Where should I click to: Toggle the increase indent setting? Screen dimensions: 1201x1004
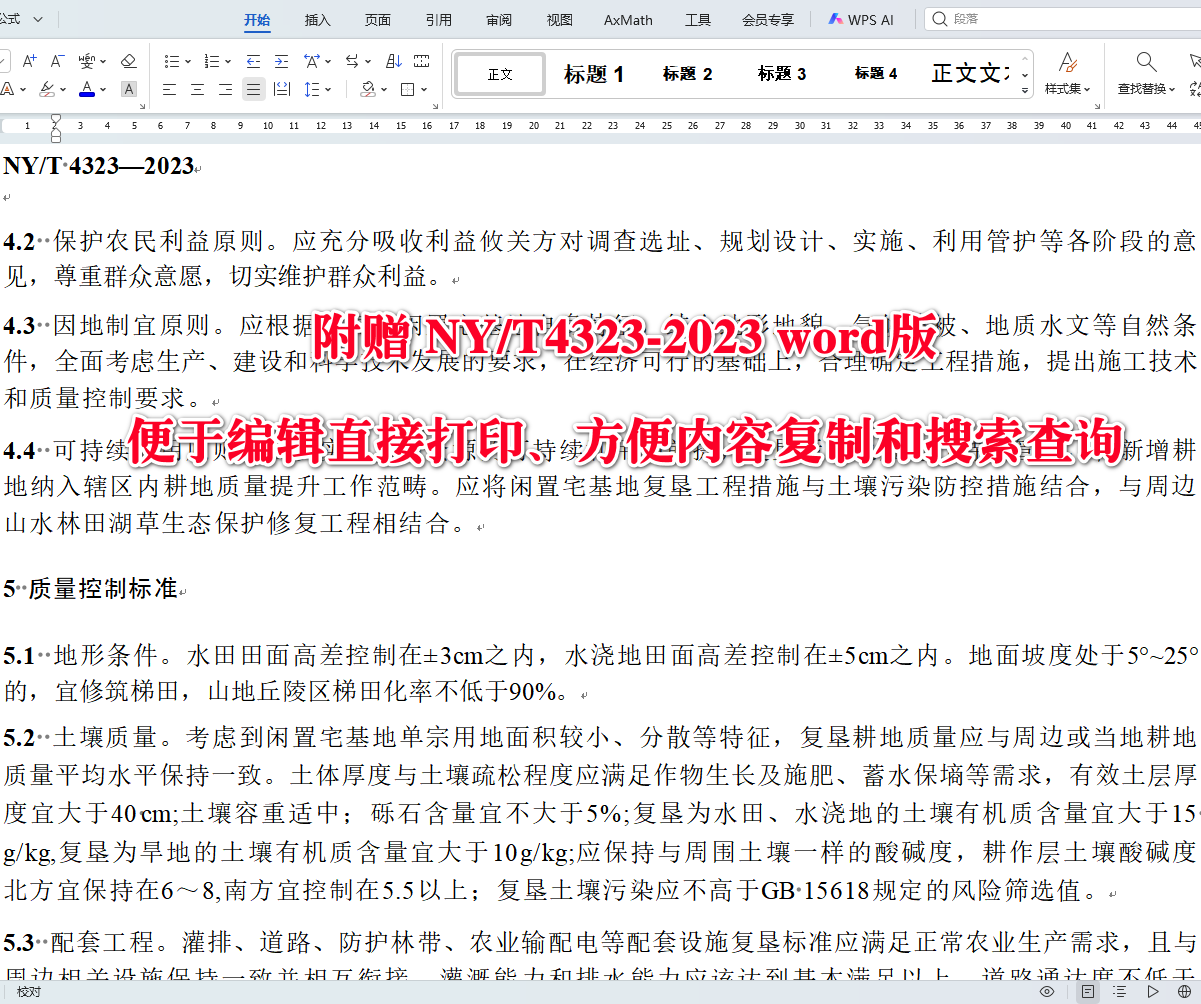(281, 61)
